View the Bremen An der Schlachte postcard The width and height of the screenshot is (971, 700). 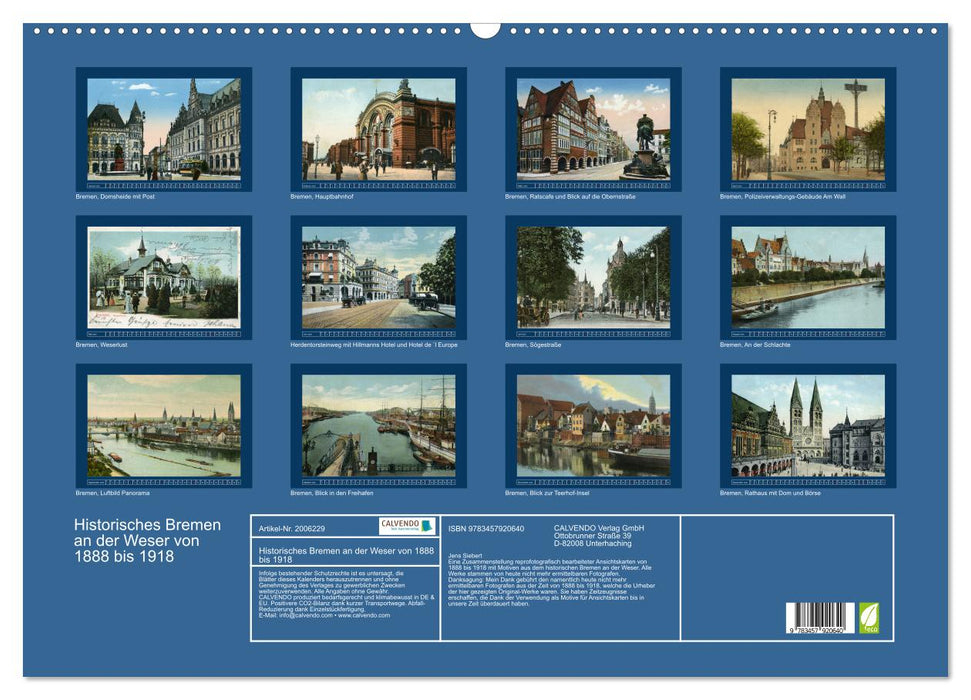point(810,277)
